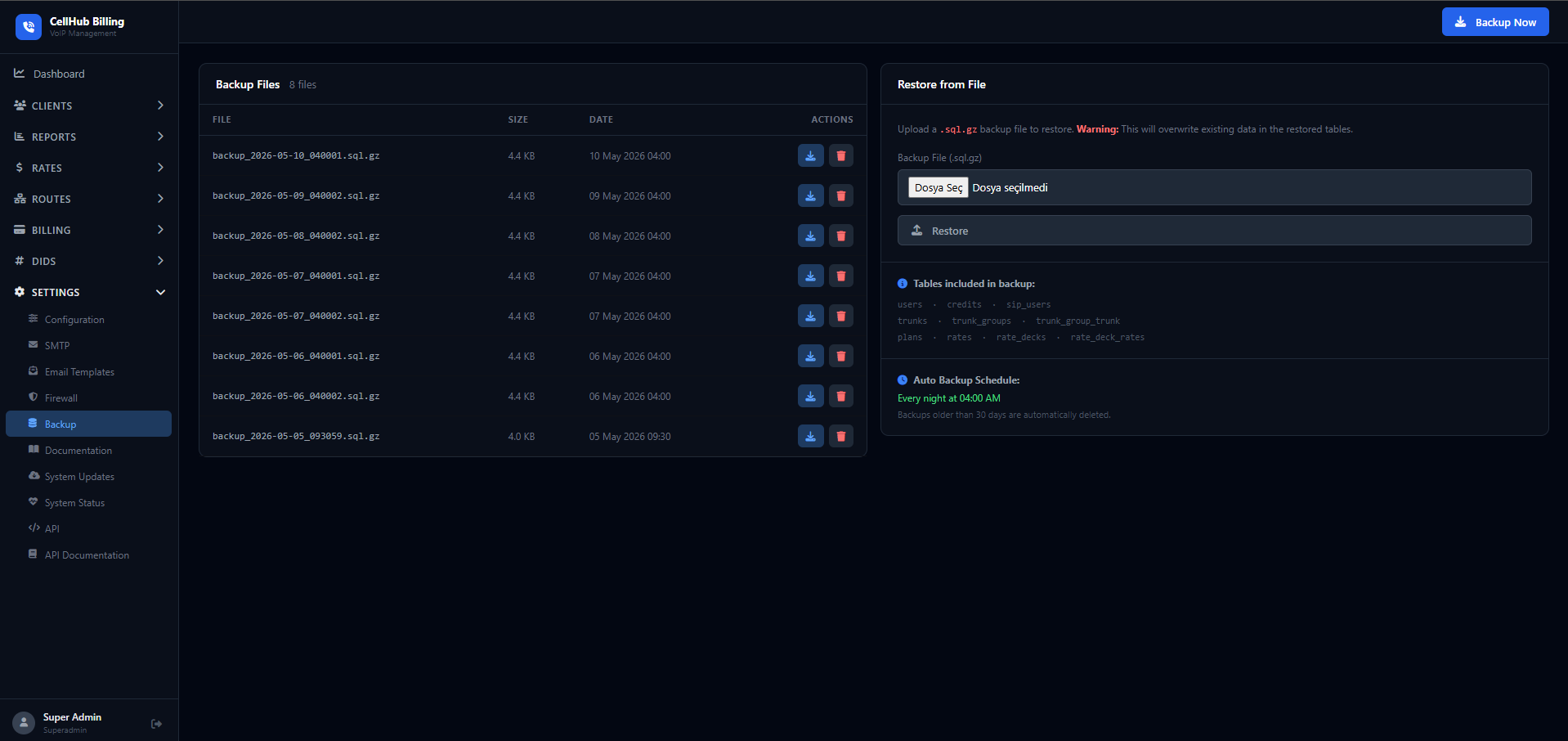Open System Updates page
1568x741 pixels.
(x=88, y=476)
